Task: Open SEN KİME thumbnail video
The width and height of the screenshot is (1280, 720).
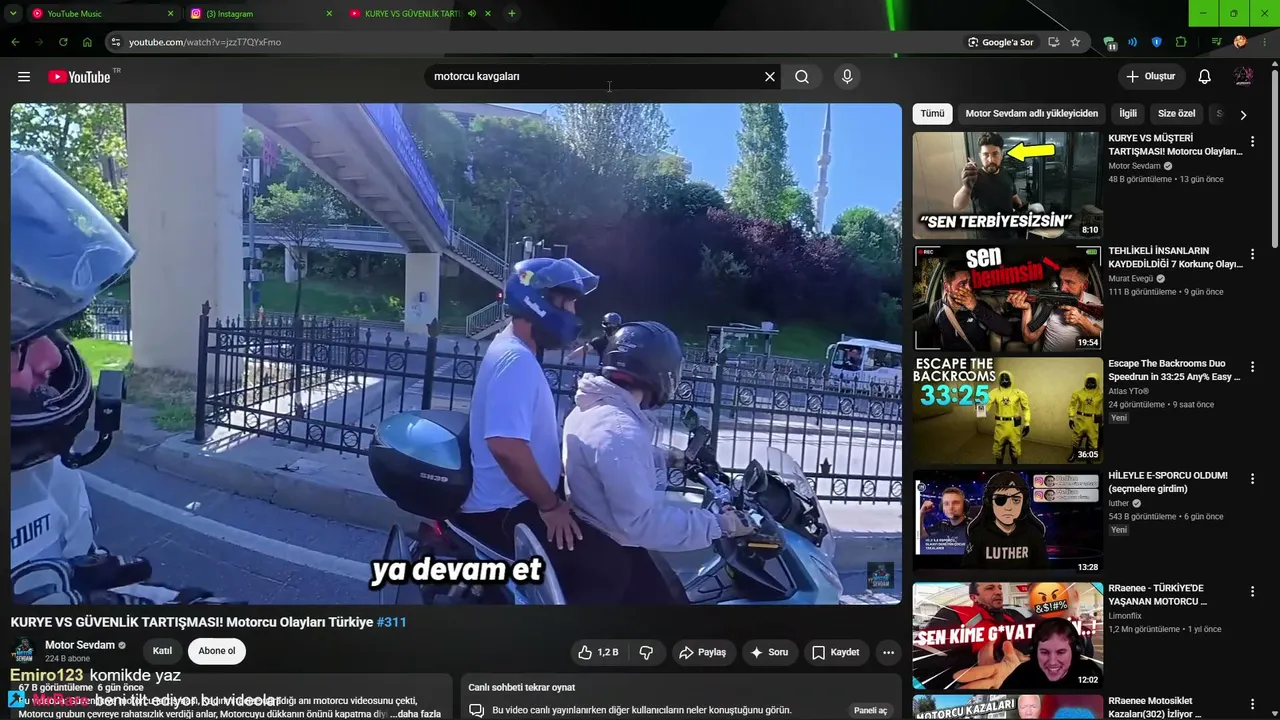Action: [1007, 636]
